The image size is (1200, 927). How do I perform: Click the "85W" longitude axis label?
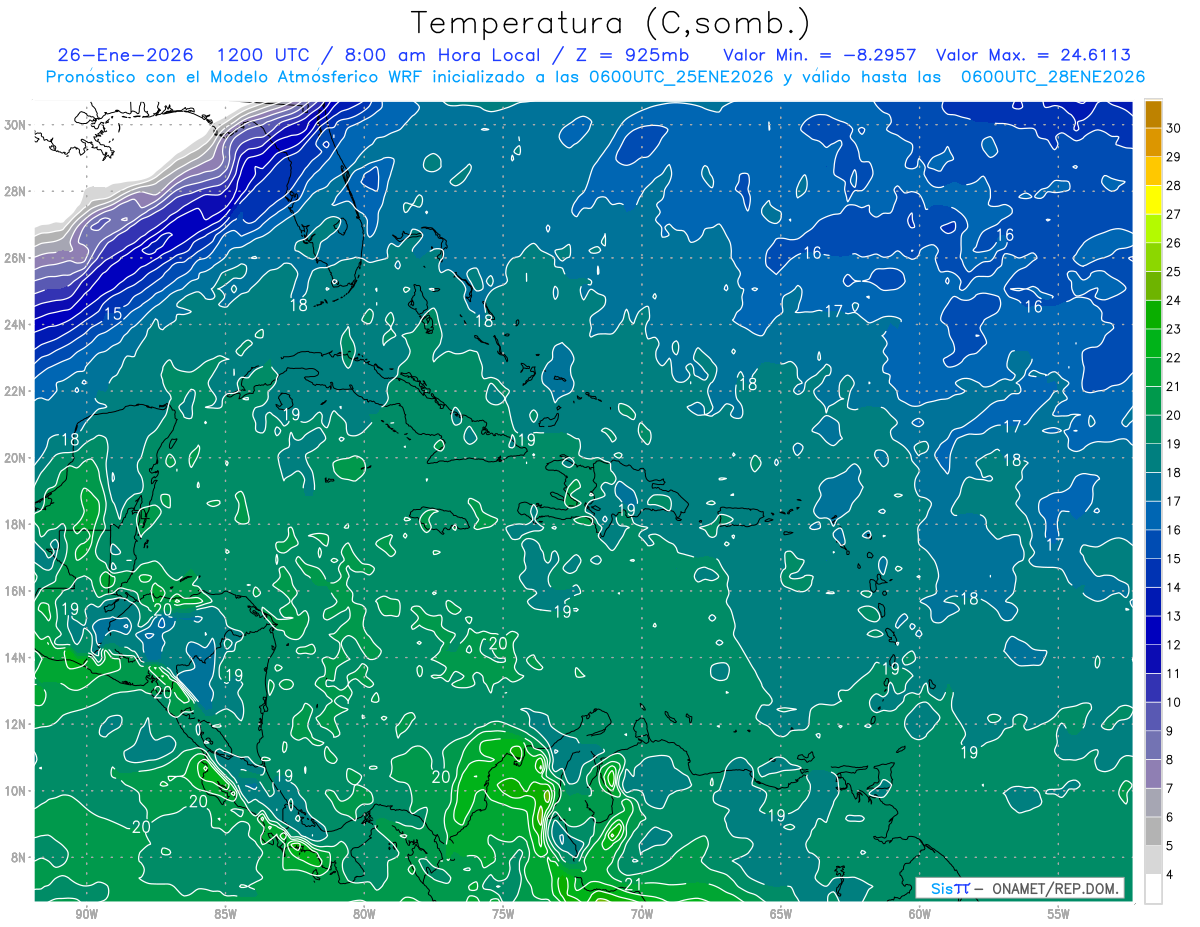tap(225, 916)
